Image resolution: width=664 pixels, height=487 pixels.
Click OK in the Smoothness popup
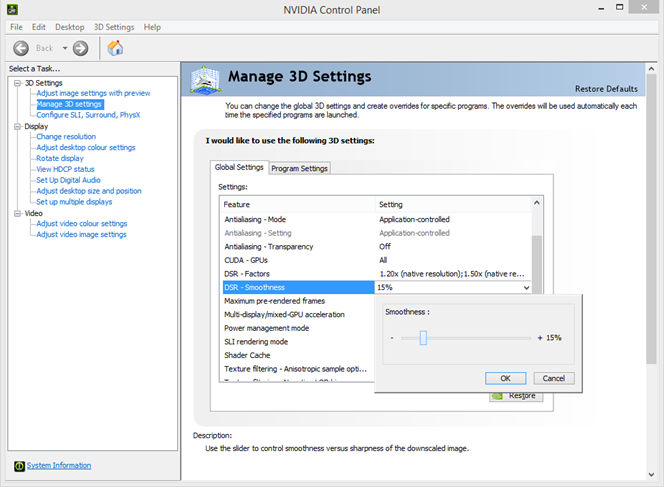coord(506,378)
